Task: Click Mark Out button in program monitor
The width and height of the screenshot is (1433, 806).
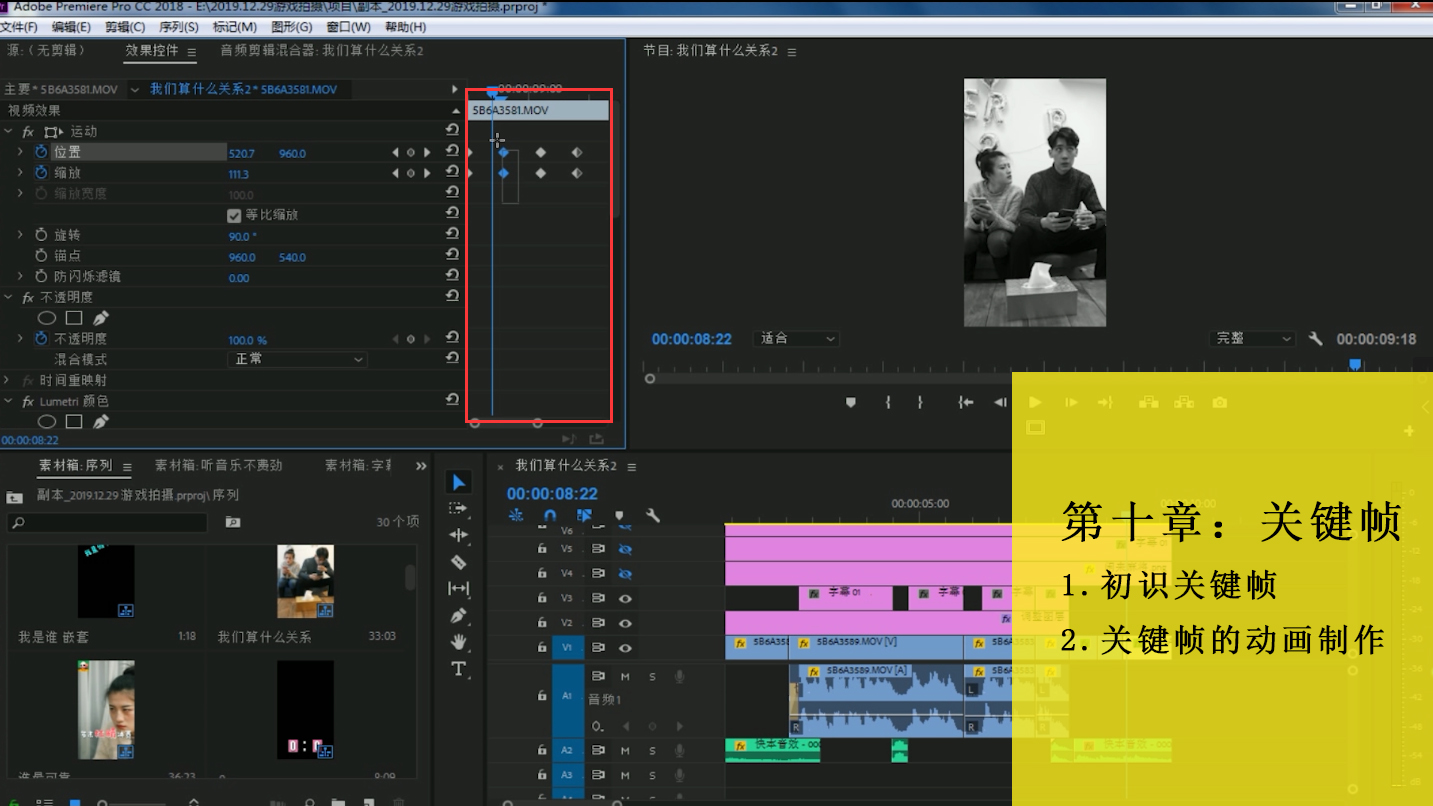Action: tap(920, 402)
